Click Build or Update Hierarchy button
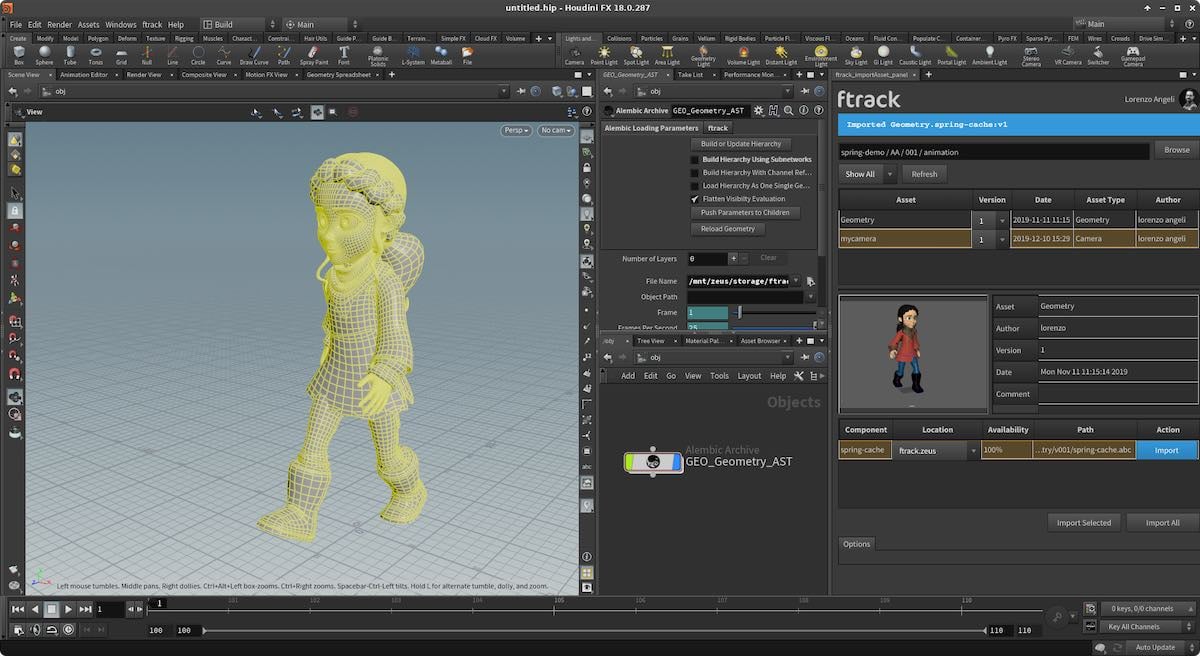The image size is (1200, 656). pyautogui.click(x=740, y=144)
